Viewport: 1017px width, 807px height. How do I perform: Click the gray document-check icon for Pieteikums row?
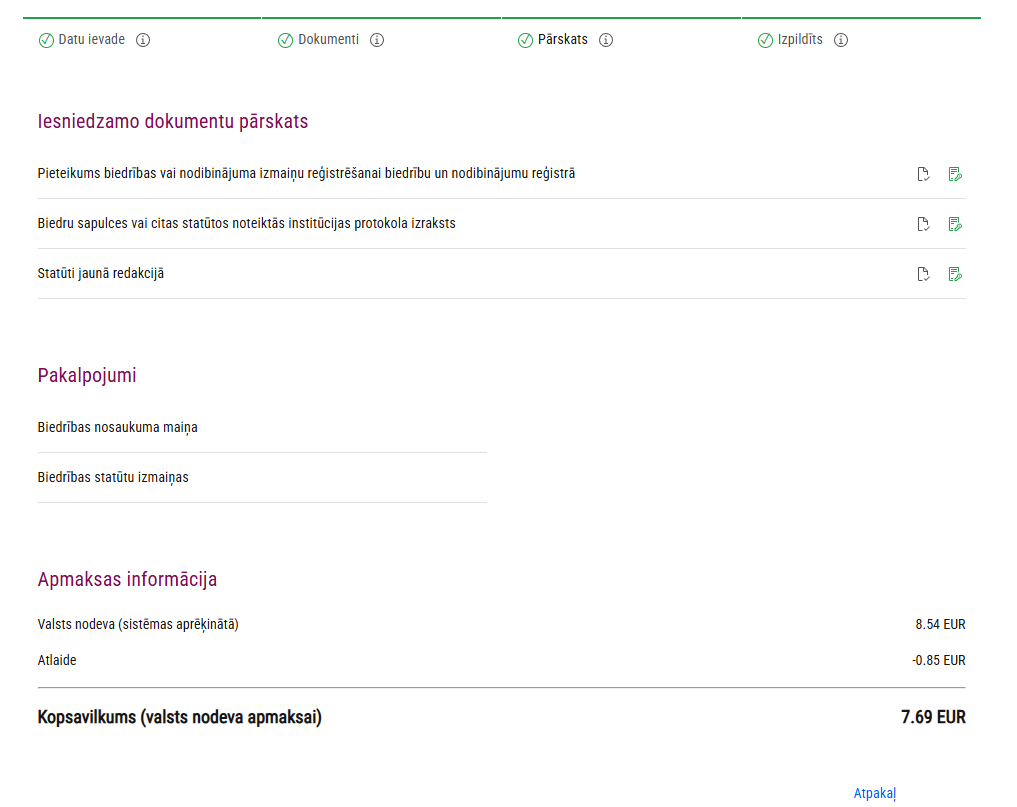click(x=924, y=174)
